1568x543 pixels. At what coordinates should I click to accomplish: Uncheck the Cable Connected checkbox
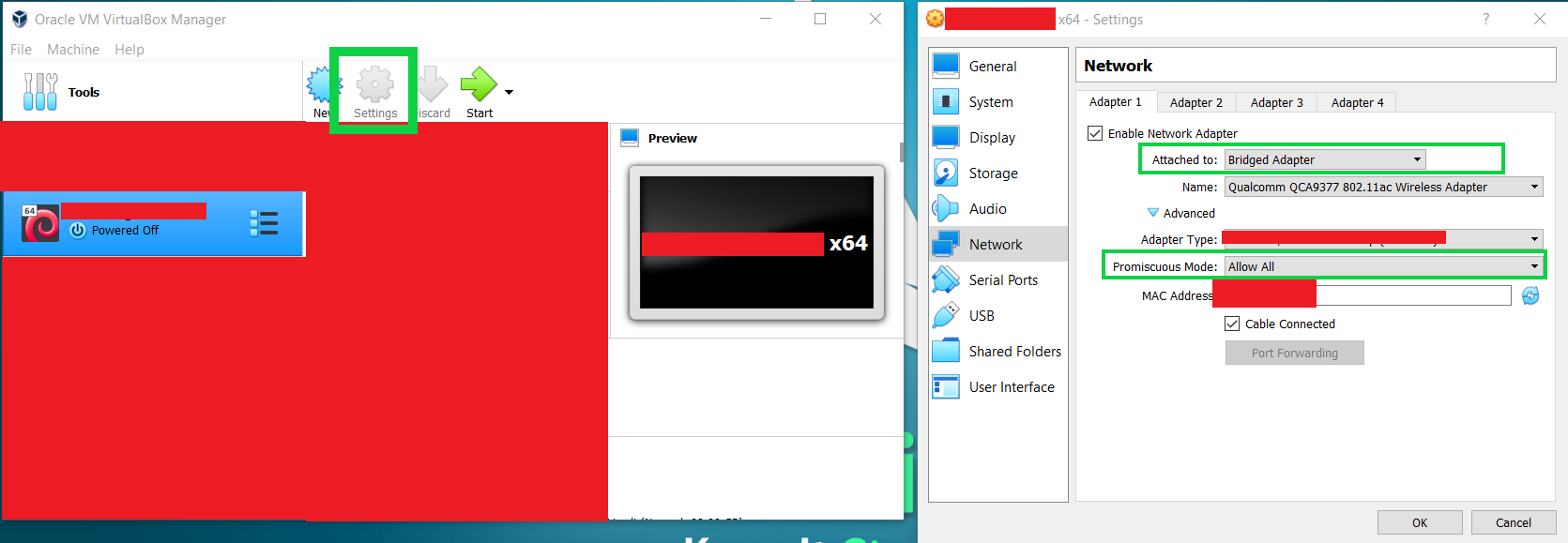point(1232,324)
